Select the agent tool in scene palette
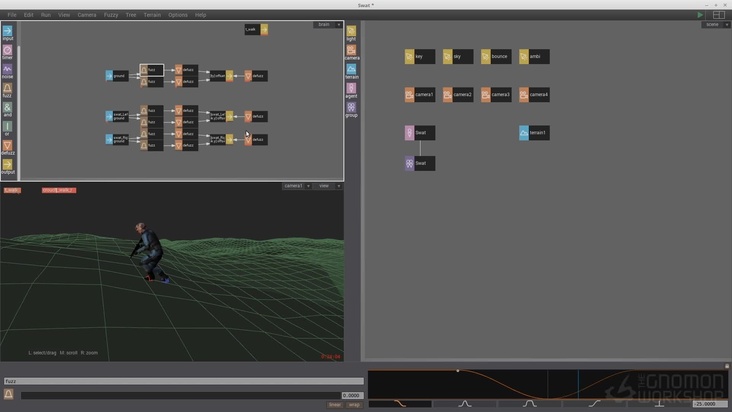Screen dimensions: 732x412 [351, 89]
